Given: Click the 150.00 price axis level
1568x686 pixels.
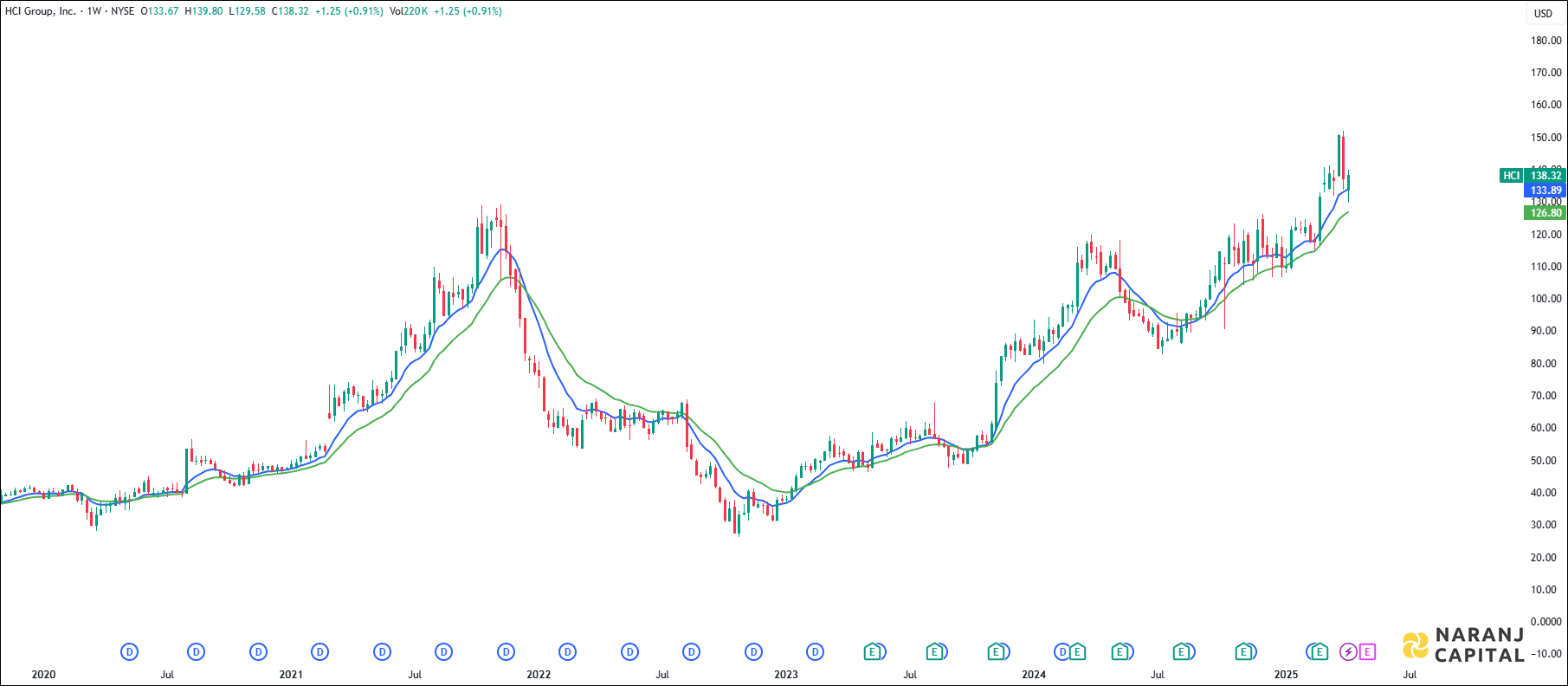Looking at the screenshot, I should [1546, 138].
